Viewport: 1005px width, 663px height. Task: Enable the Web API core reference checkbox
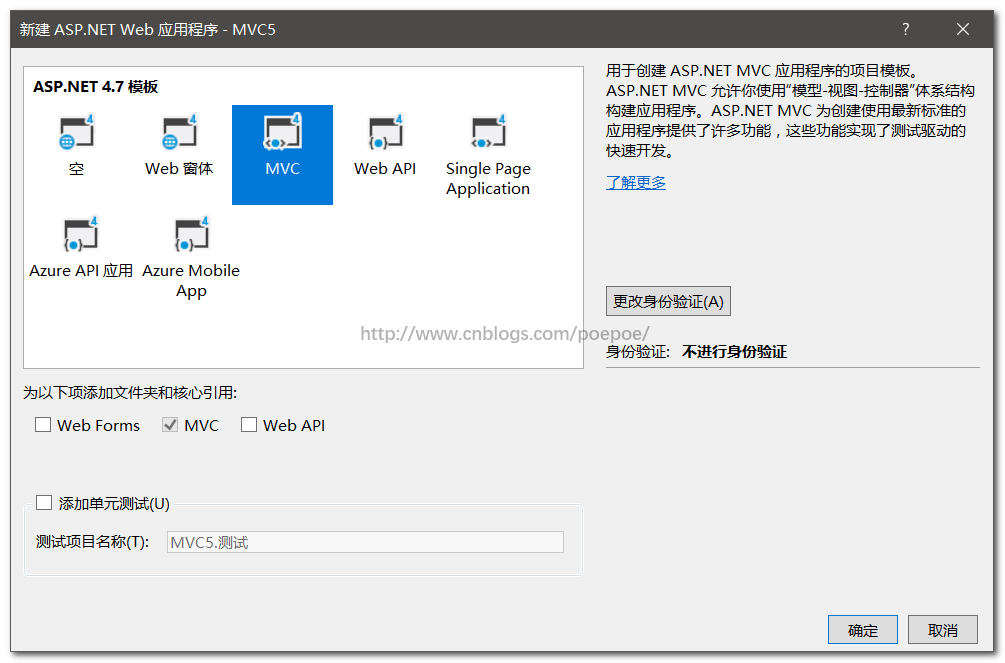249,424
